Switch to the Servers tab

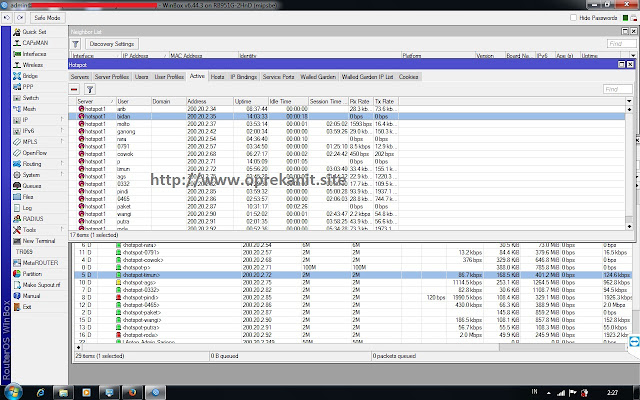click(80, 77)
